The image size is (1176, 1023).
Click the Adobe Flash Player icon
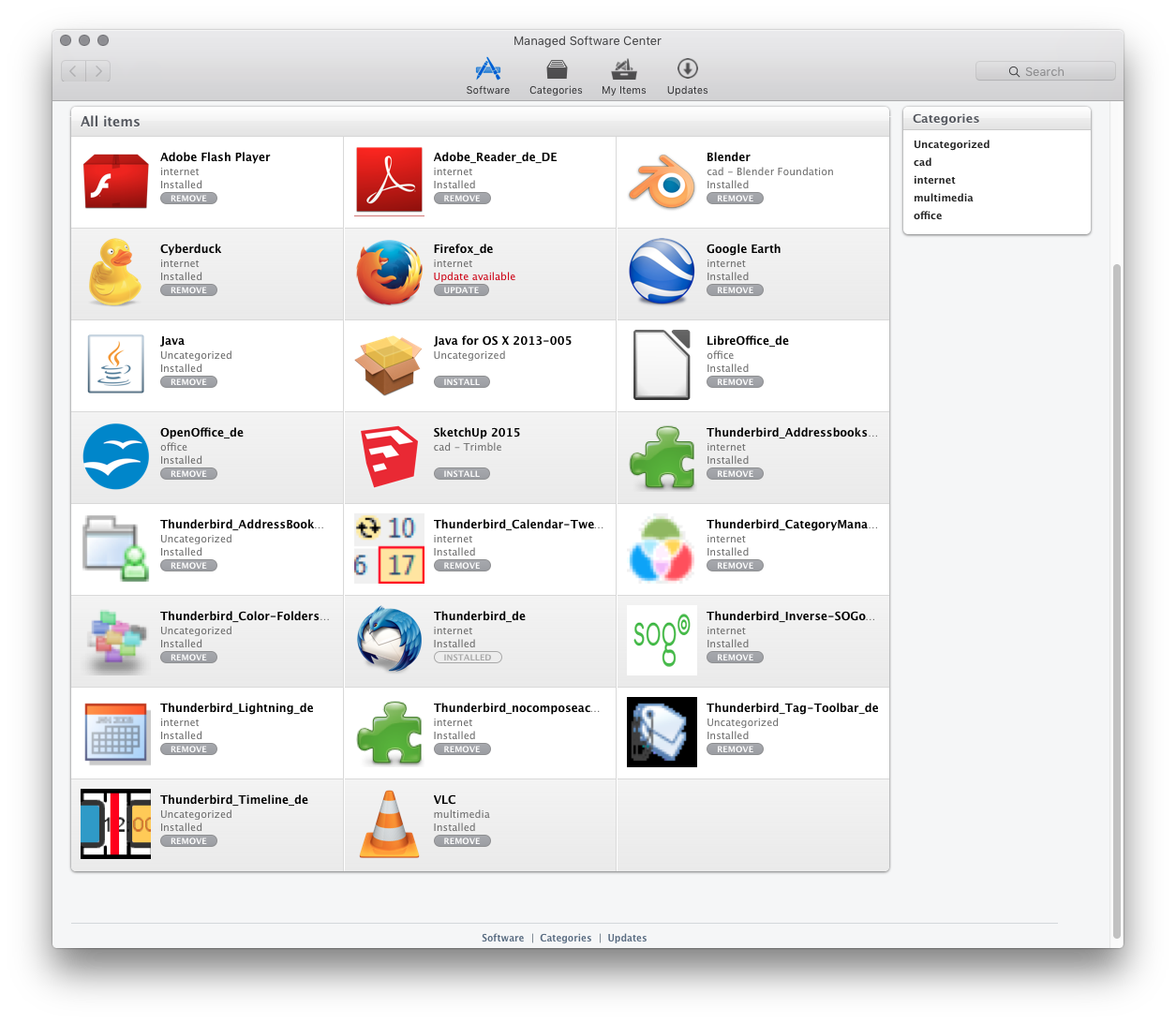point(115,181)
